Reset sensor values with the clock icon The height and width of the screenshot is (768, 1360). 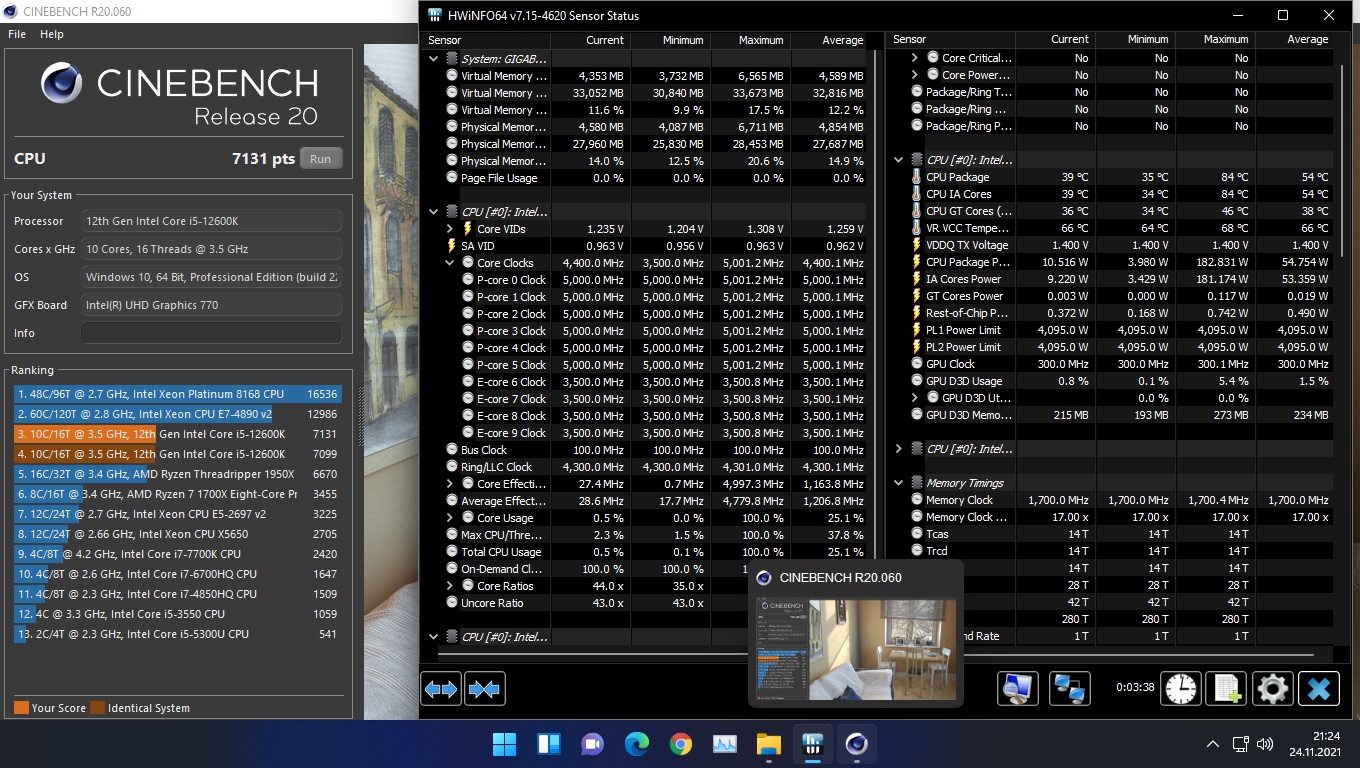(x=1182, y=689)
